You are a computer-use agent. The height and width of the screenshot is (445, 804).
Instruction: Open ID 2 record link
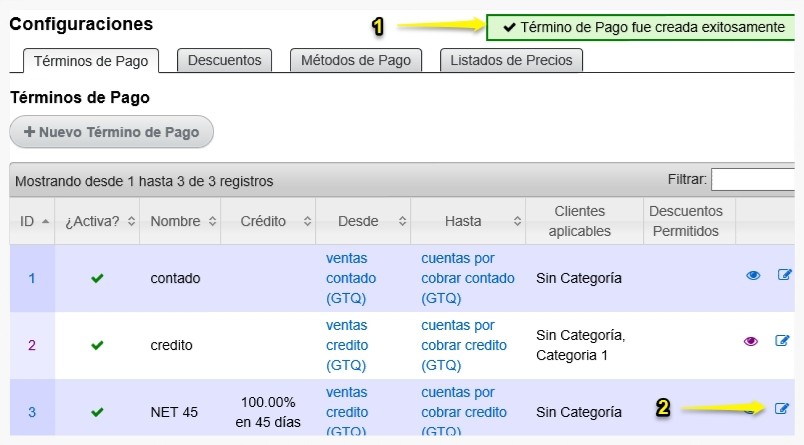click(32, 346)
